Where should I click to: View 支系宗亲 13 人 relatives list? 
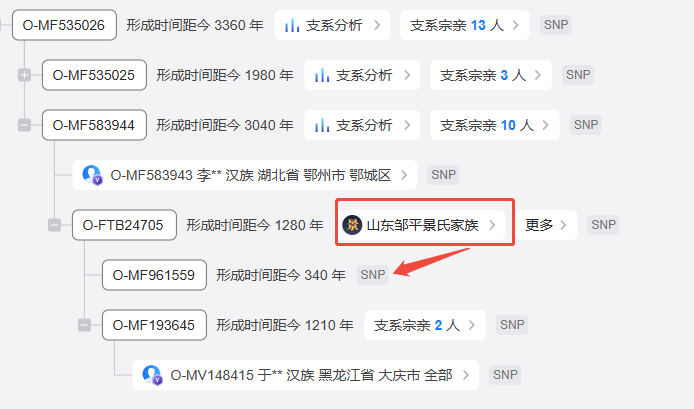(465, 25)
